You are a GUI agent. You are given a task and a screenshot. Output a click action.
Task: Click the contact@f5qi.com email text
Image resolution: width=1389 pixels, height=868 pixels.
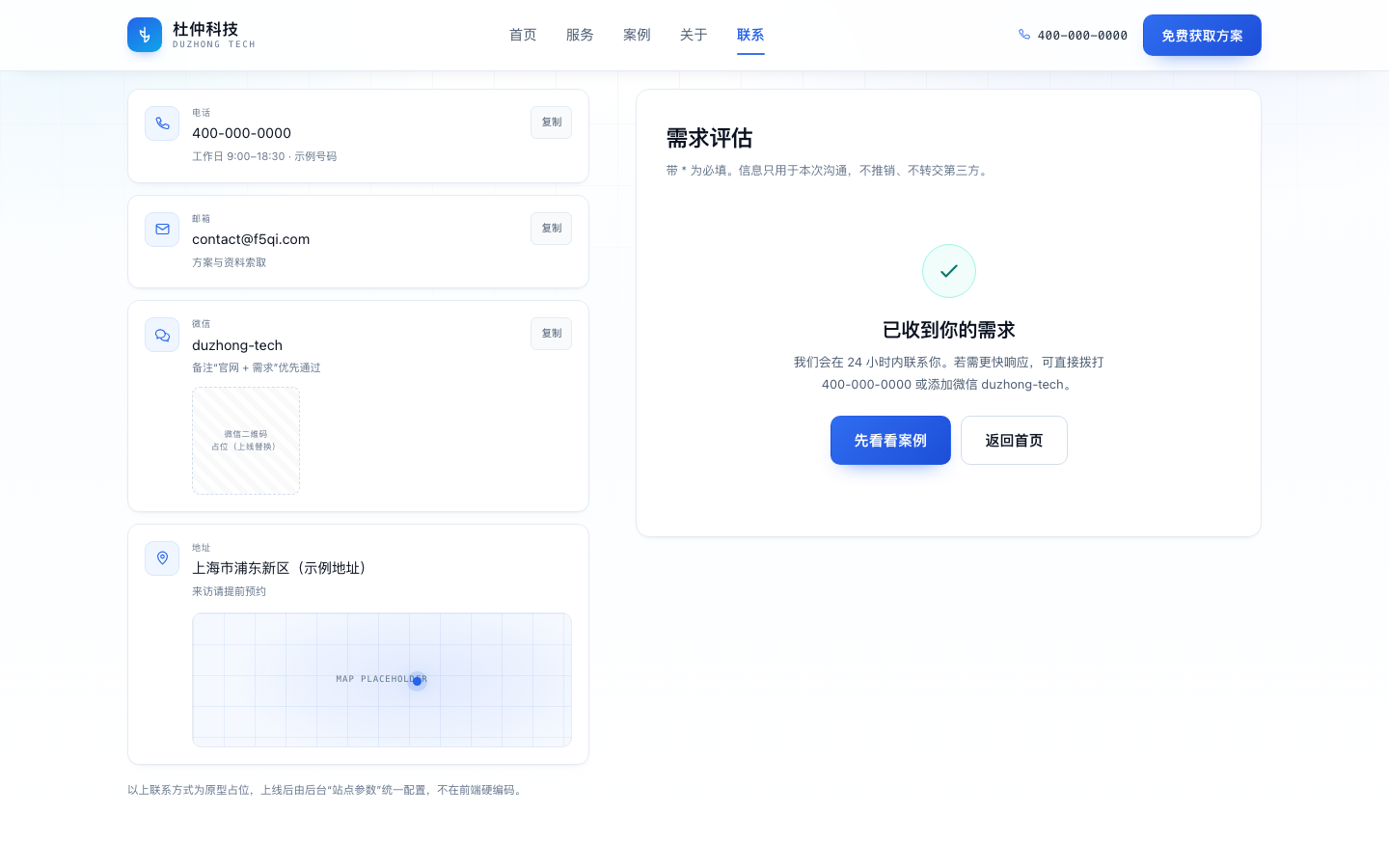tap(251, 239)
